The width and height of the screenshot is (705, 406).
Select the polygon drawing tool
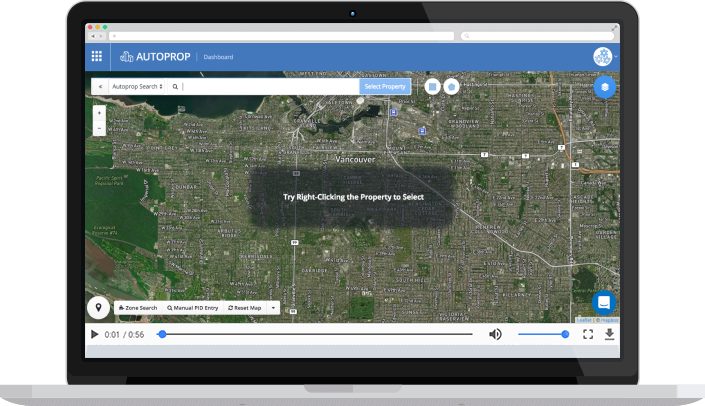click(451, 87)
